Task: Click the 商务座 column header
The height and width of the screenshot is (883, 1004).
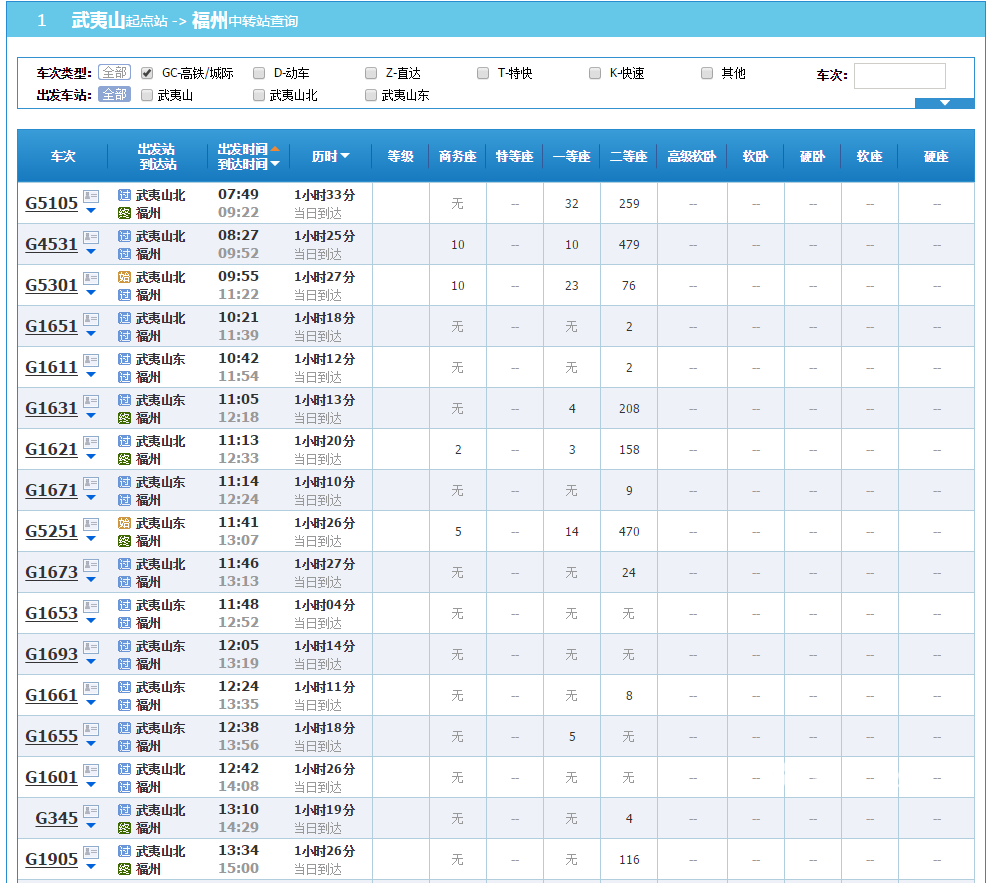Action: point(457,156)
